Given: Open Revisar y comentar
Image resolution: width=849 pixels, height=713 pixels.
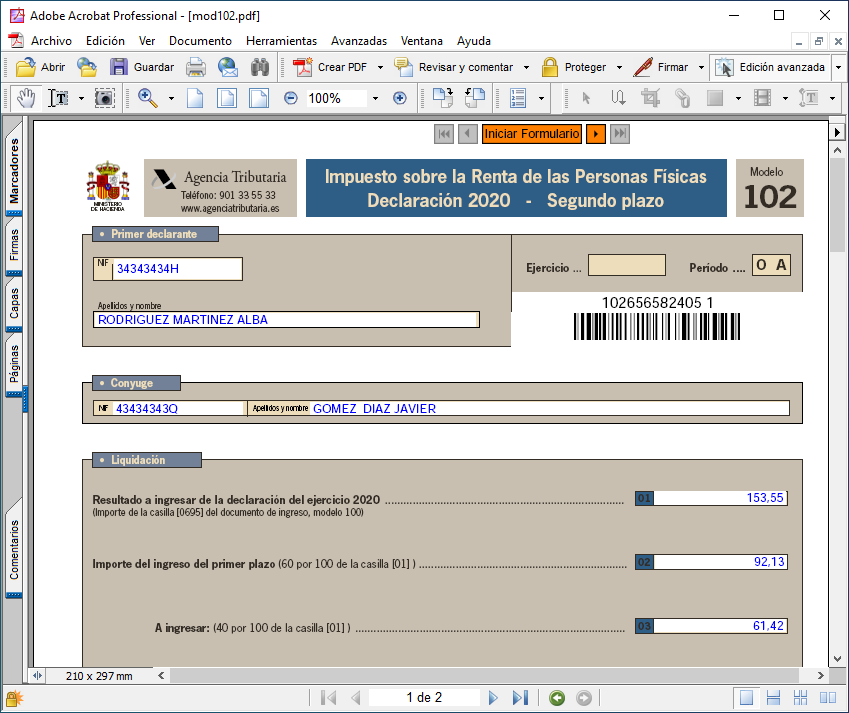Looking at the screenshot, I should [x=454, y=67].
